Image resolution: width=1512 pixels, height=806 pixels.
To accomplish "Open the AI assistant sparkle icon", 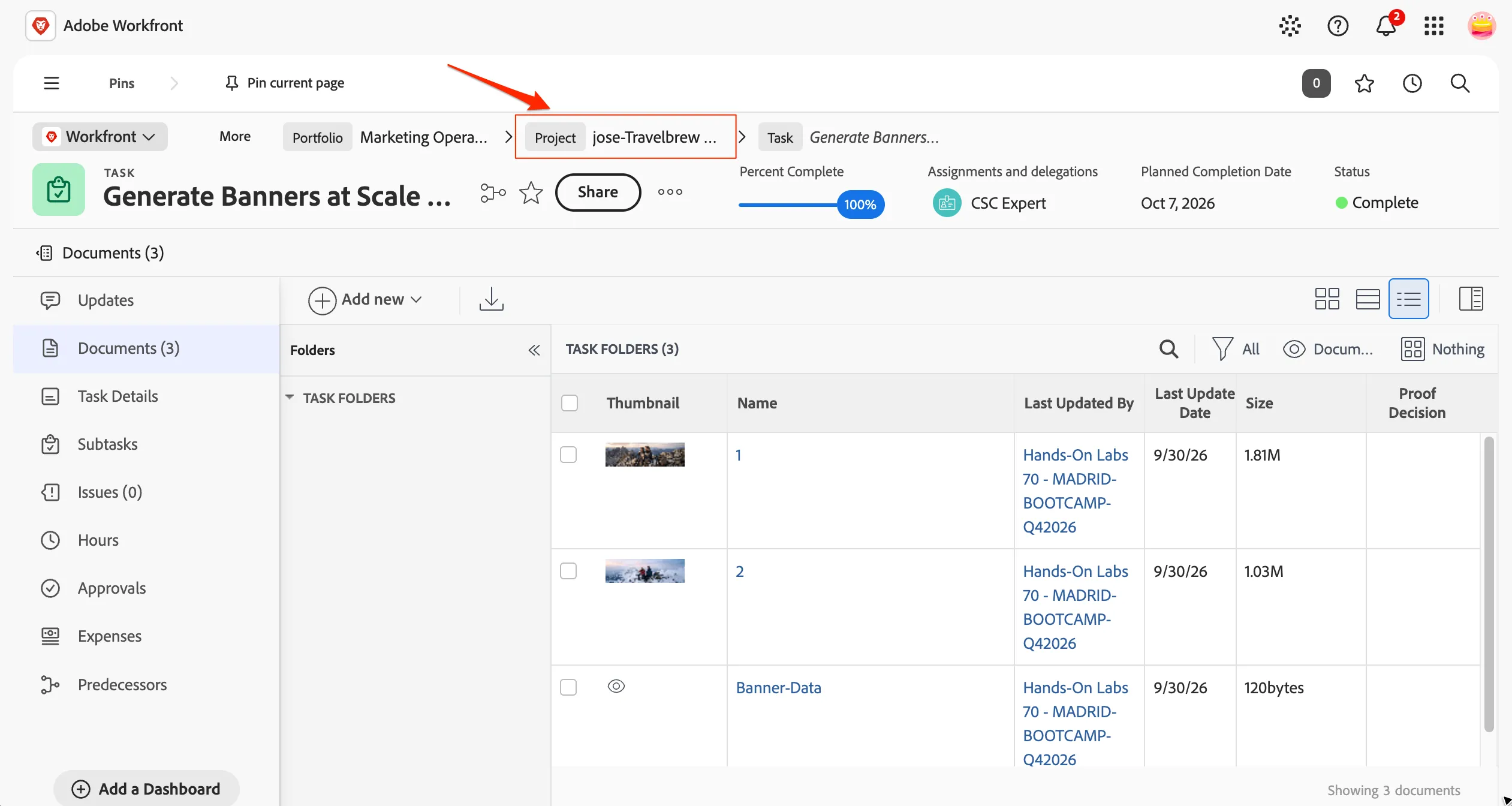I will (1290, 26).
